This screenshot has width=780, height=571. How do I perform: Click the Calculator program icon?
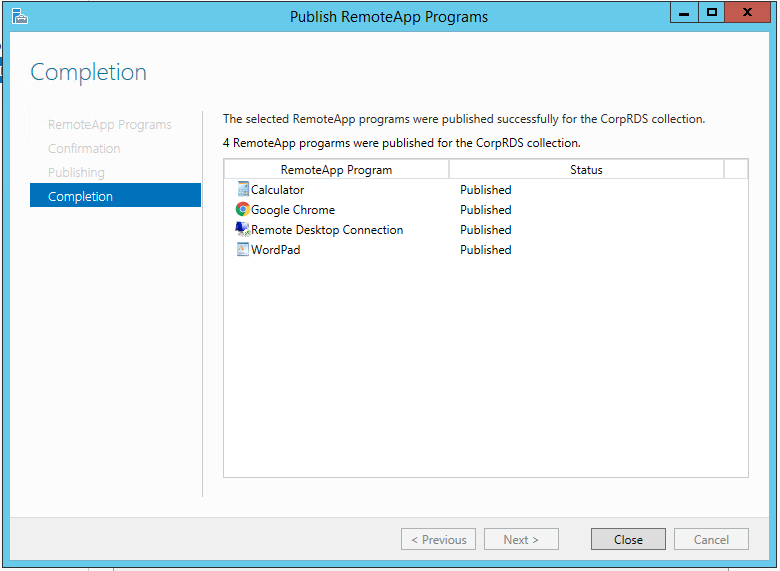pyautogui.click(x=242, y=190)
